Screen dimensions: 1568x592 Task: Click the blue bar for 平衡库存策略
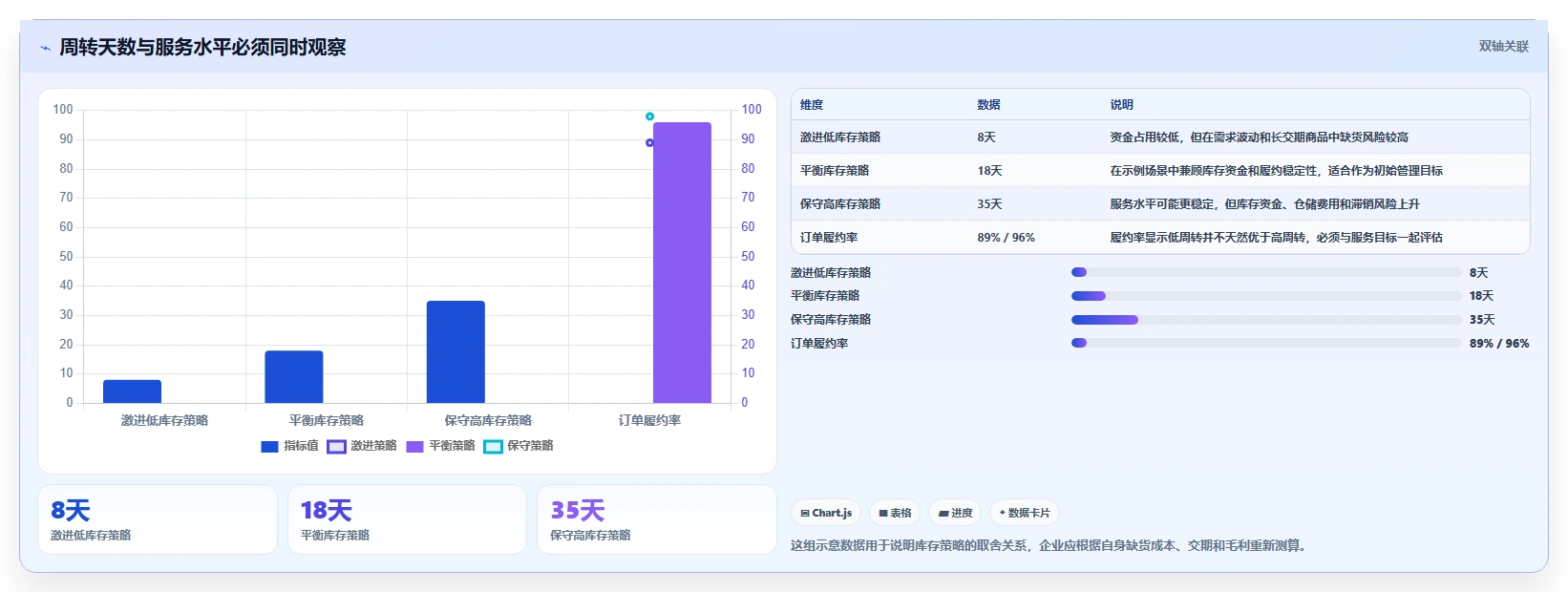tap(294, 377)
